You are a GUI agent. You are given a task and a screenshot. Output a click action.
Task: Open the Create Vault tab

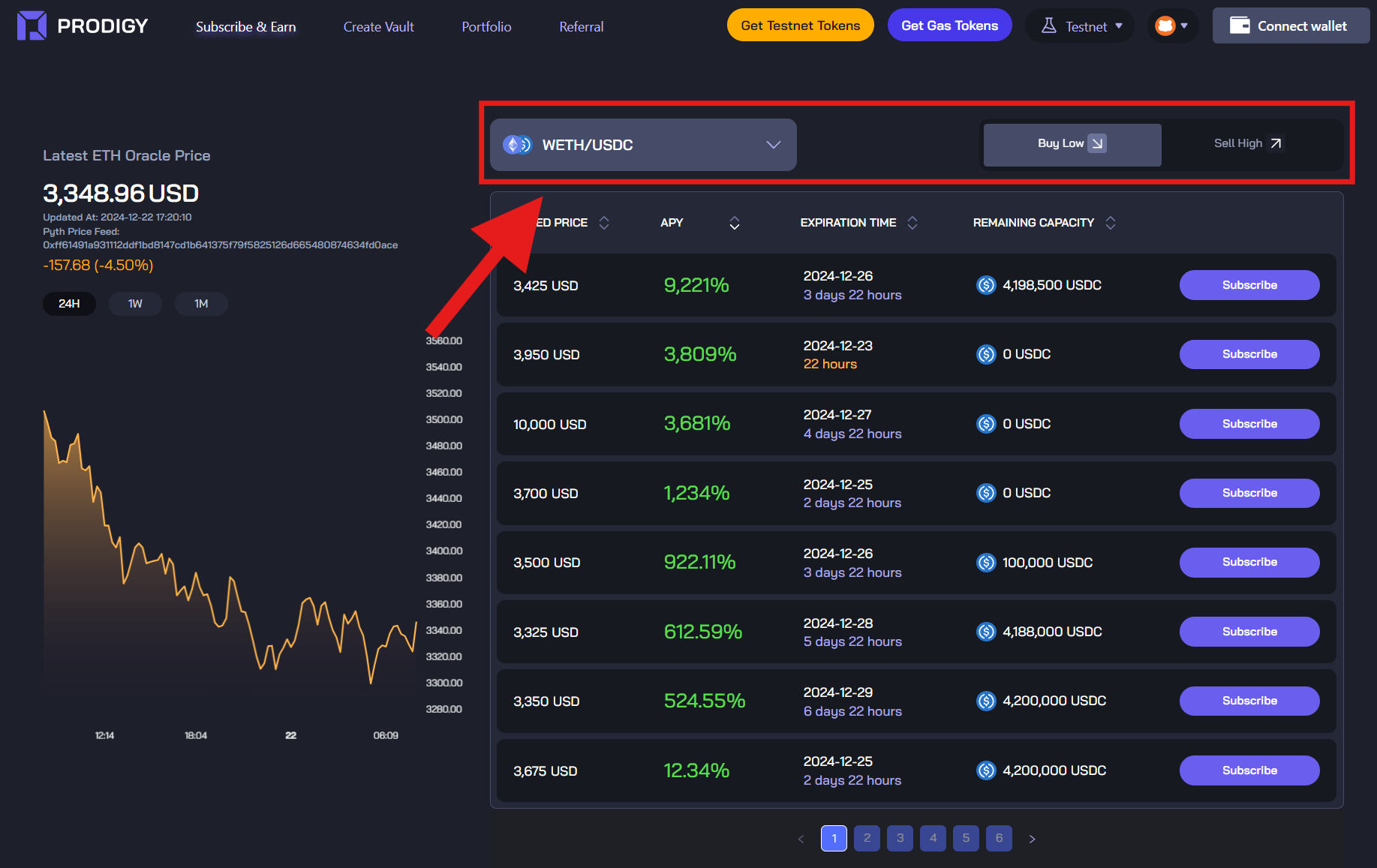point(378,27)
